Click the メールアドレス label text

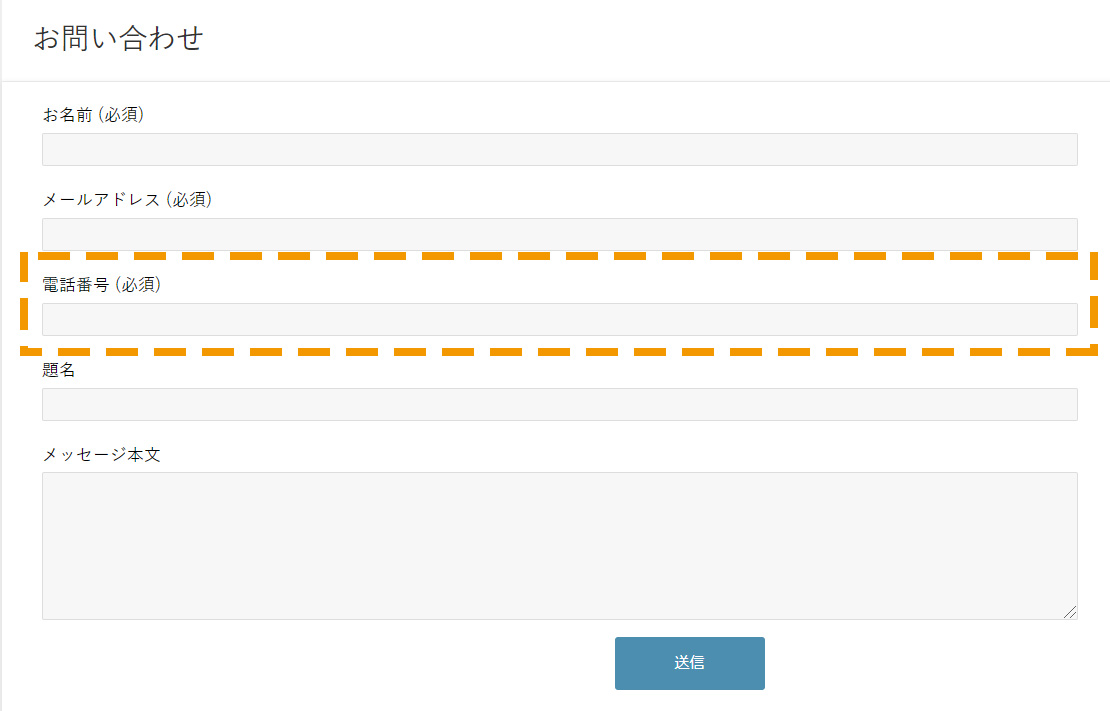pos(101,199)
